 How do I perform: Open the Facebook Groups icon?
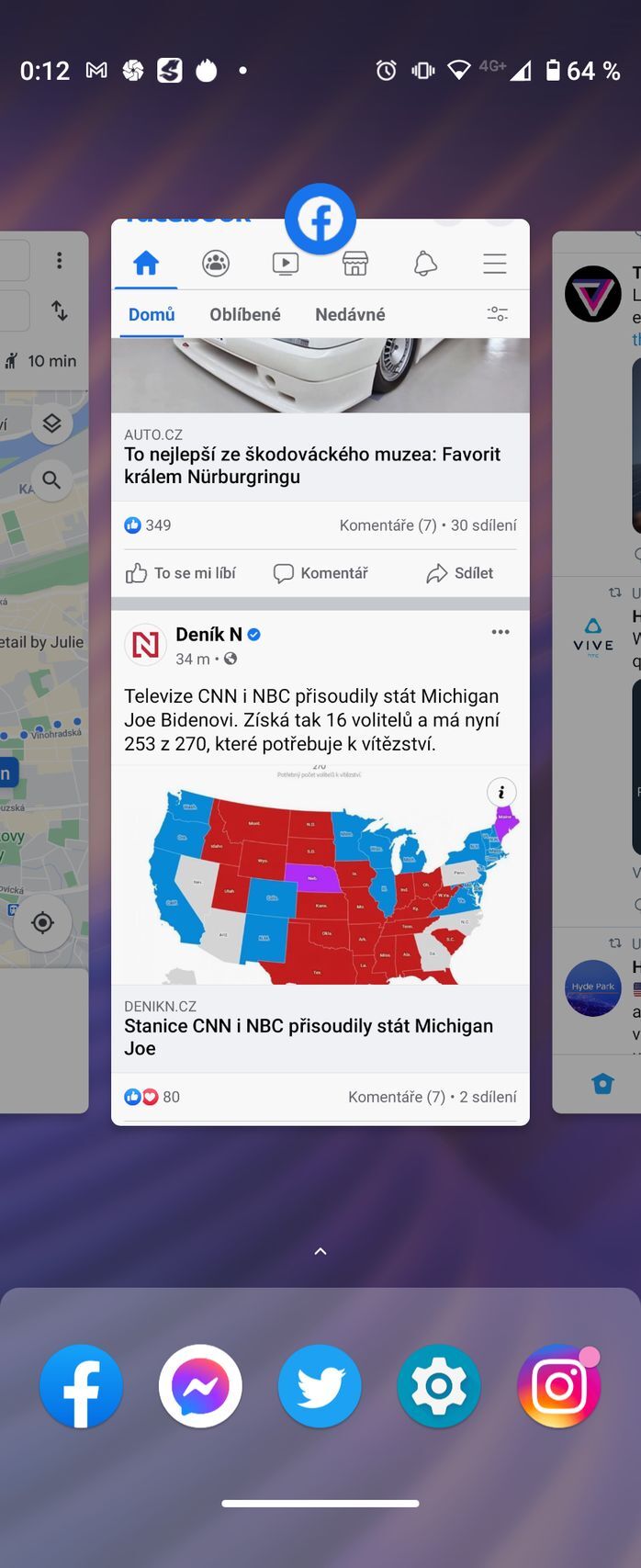pos(216,265)
